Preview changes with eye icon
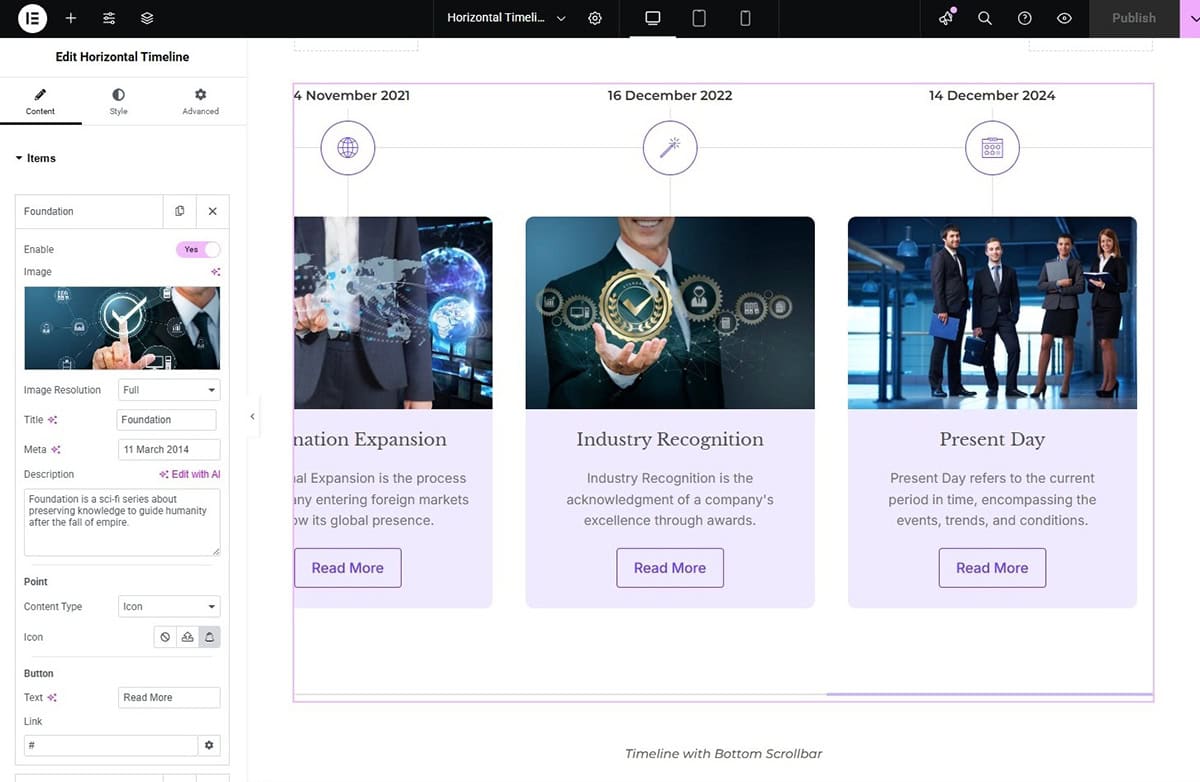1200x782 pixels. pyautogui.click(x=1065, y=18)
